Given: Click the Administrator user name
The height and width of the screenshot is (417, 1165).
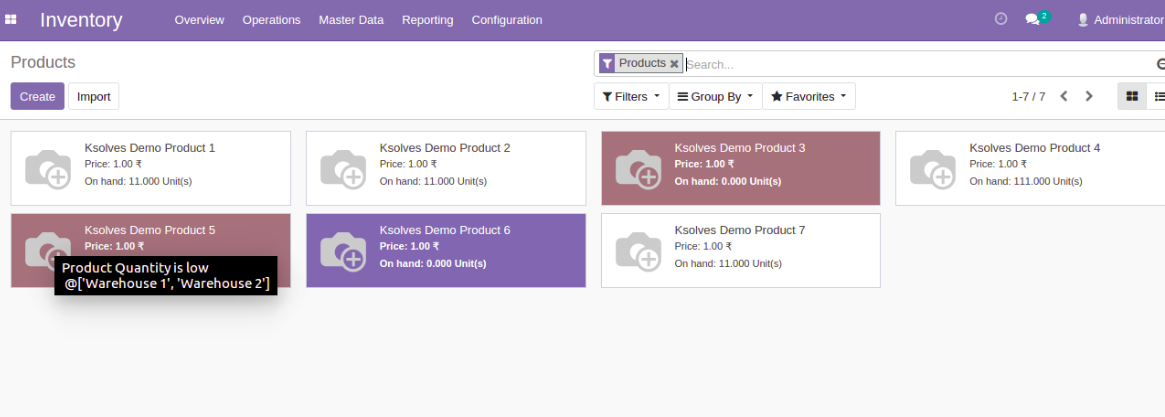Looking at the screenshot, I should pos(1128,20).
